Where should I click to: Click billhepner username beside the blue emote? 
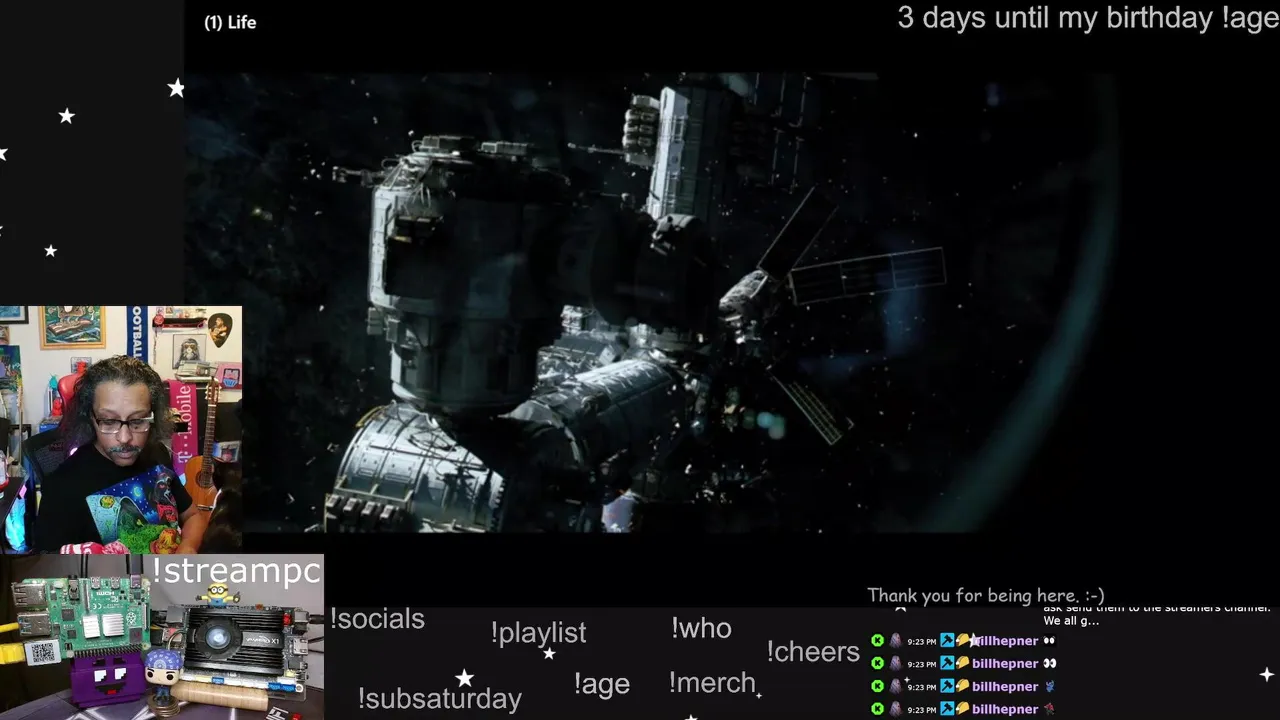(x=1005, y=686)
